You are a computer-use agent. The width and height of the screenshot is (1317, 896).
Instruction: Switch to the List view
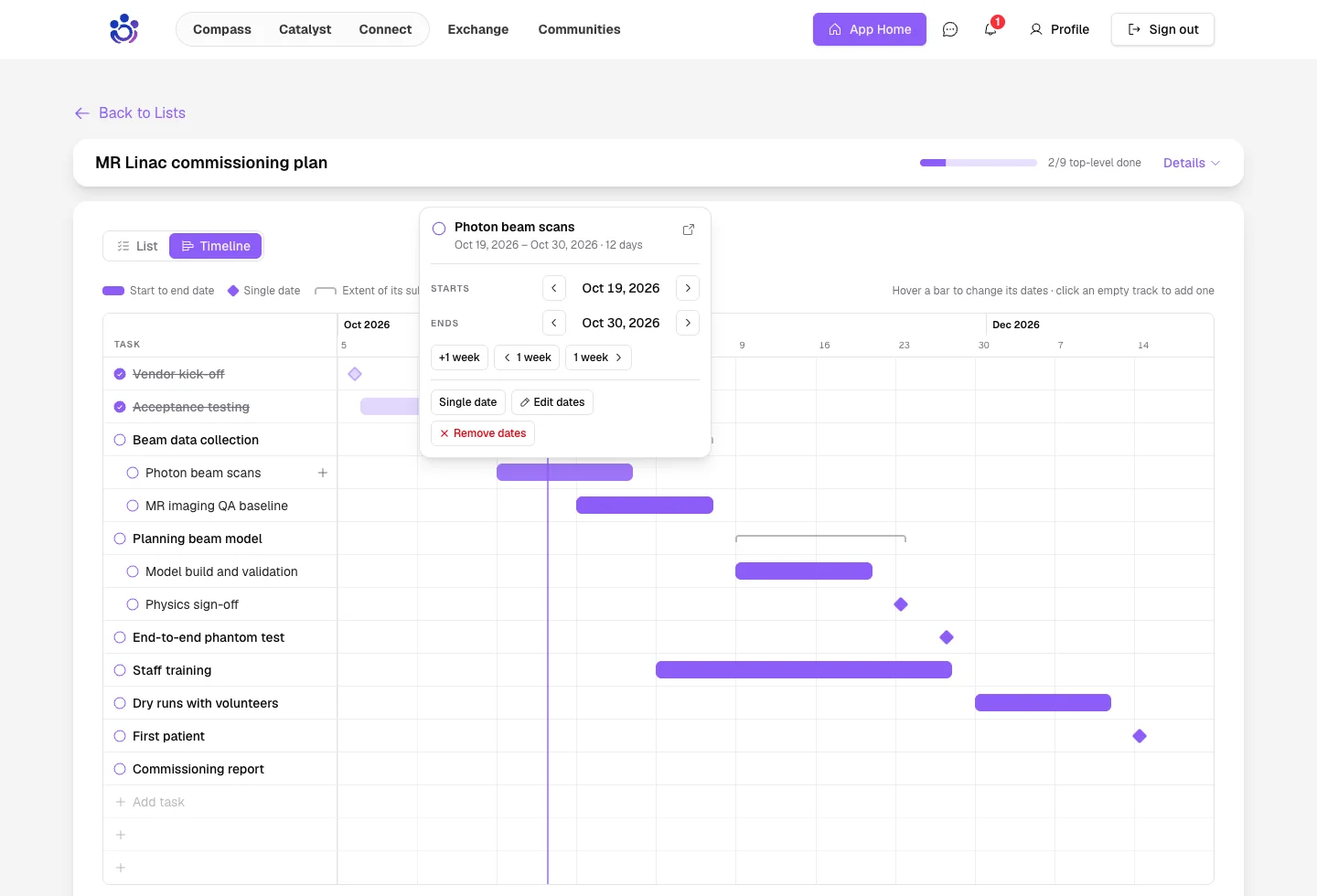[137, 246]
